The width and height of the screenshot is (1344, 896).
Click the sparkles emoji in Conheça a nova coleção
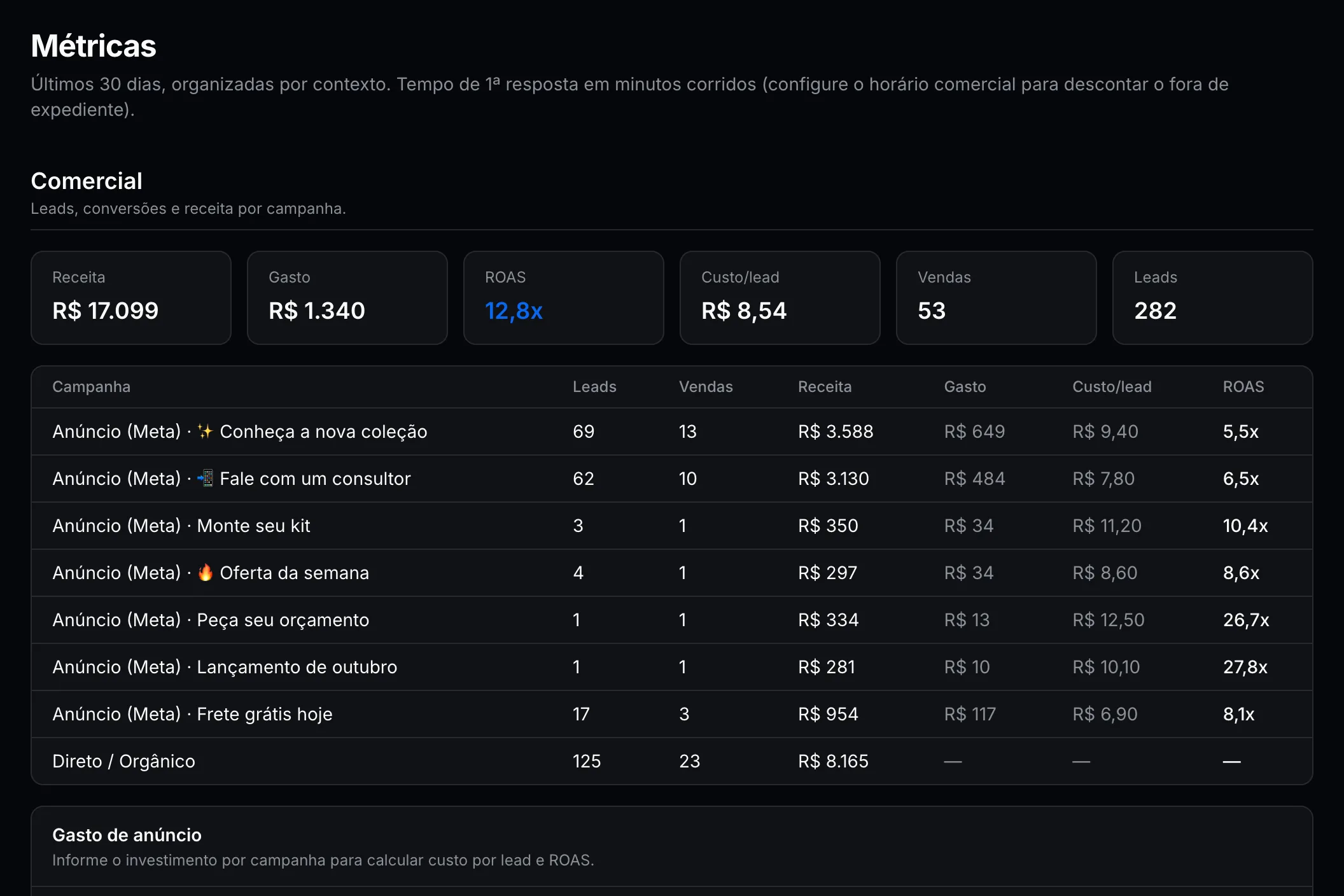click(205, 431)
